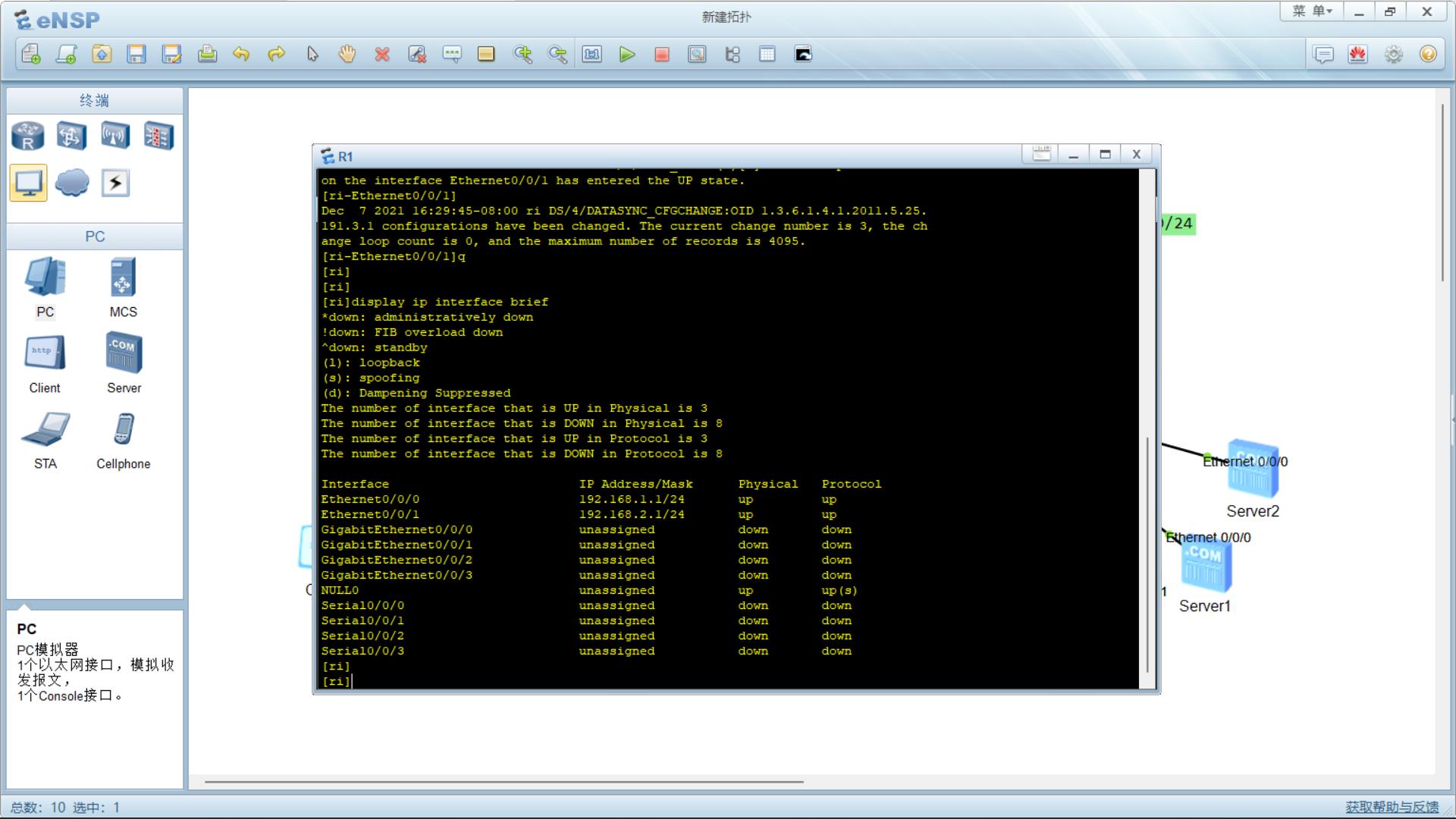This screenshot has height=819, width=1456.
Task: Add a text note with comment icon
Action: point(452,54)
